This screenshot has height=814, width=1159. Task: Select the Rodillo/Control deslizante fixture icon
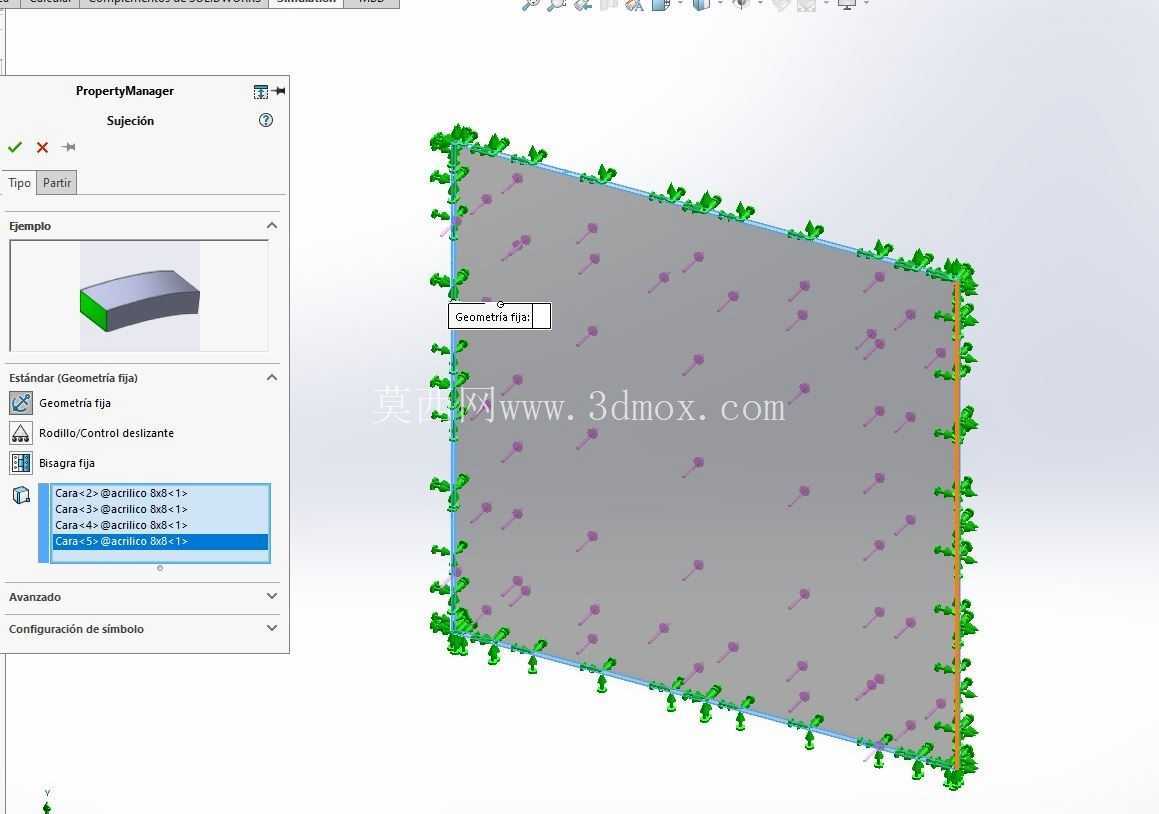coord(21,433)
